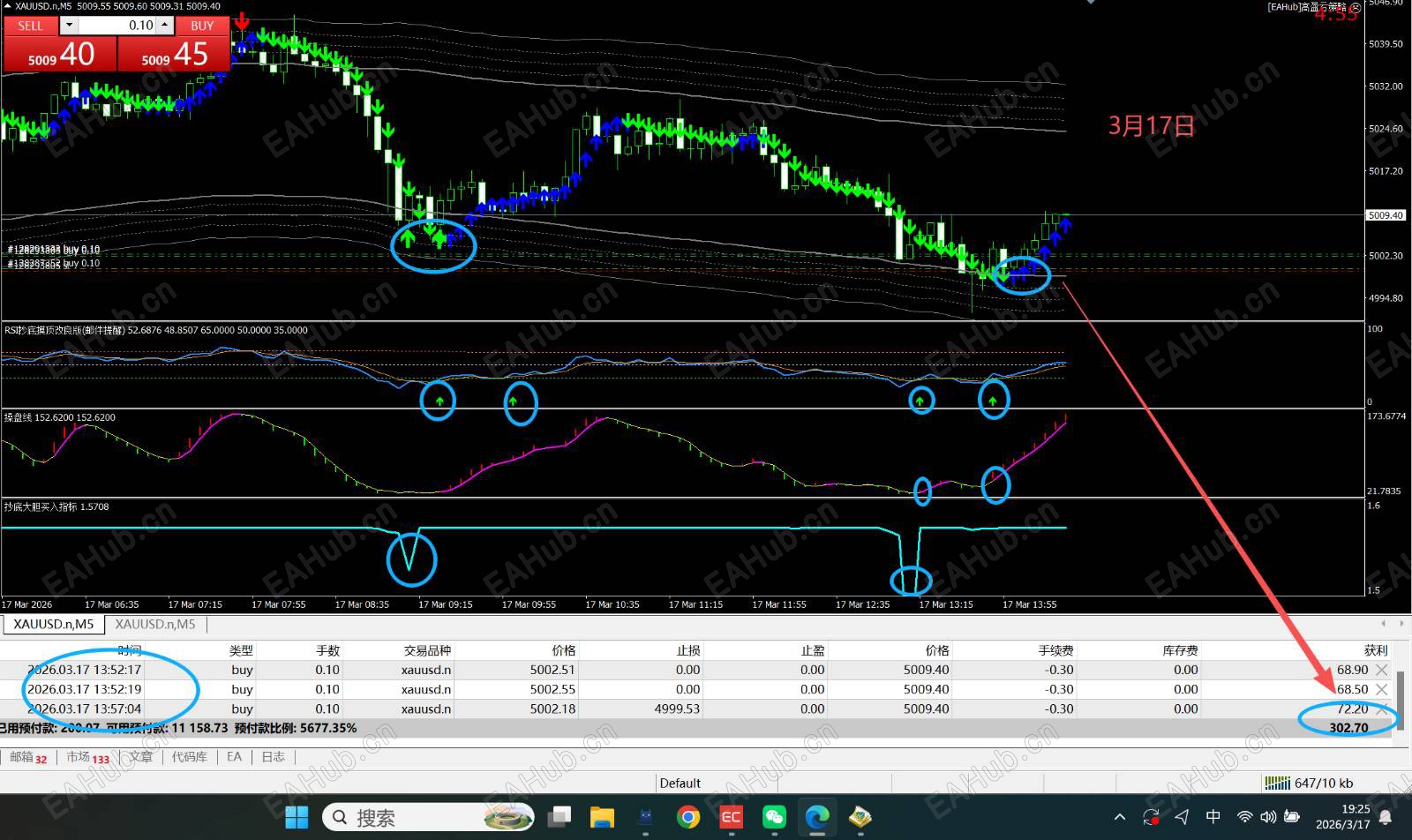The height and width of the screenshot is (840, 1412).
Task: Open the dropdown arrow beside SELL
Action: 68,26
